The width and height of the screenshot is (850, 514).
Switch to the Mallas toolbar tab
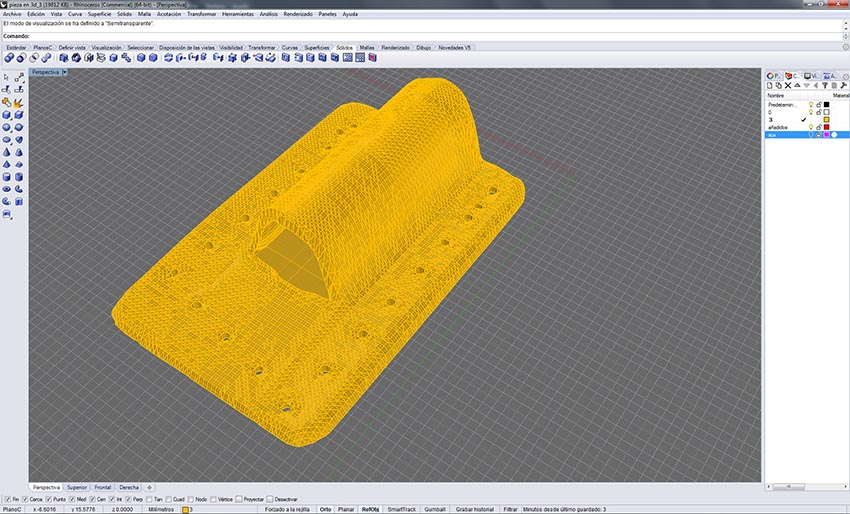(x=367, y=48)
